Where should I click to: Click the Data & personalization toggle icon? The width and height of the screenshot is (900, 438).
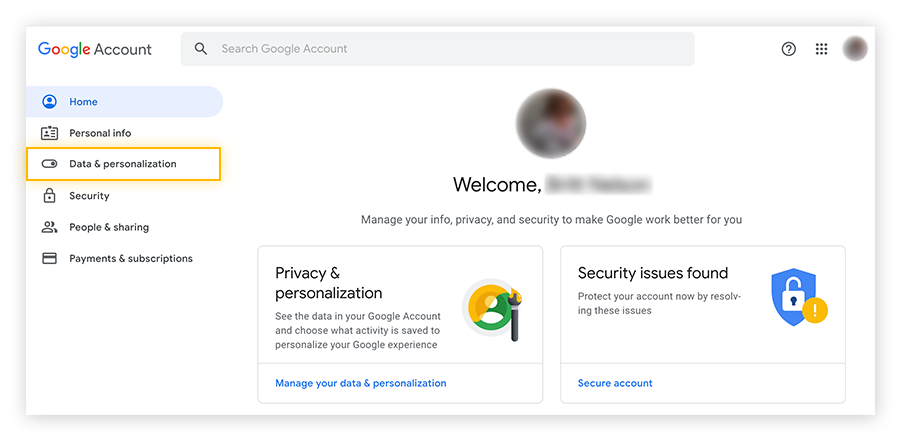[49, 164]
